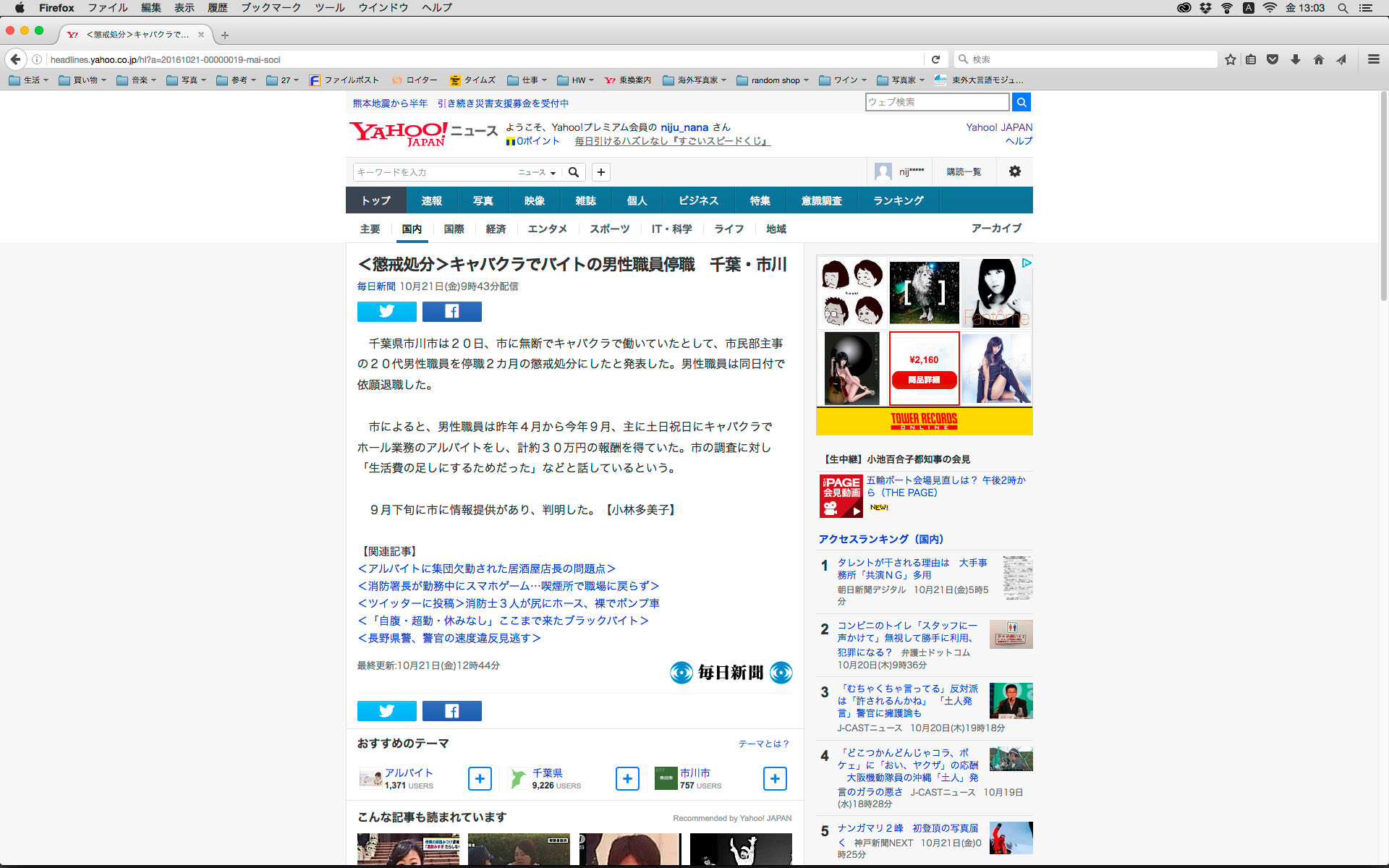Follow the アルバイト theme plus button

480,778
